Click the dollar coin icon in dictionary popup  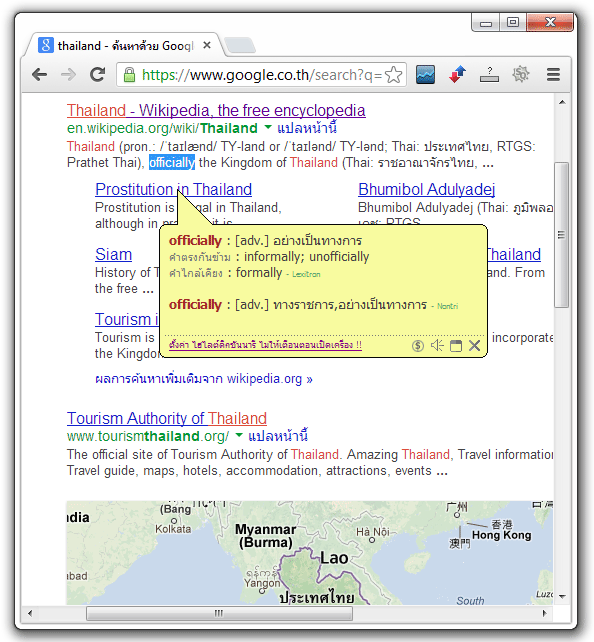tap(418, 346)
